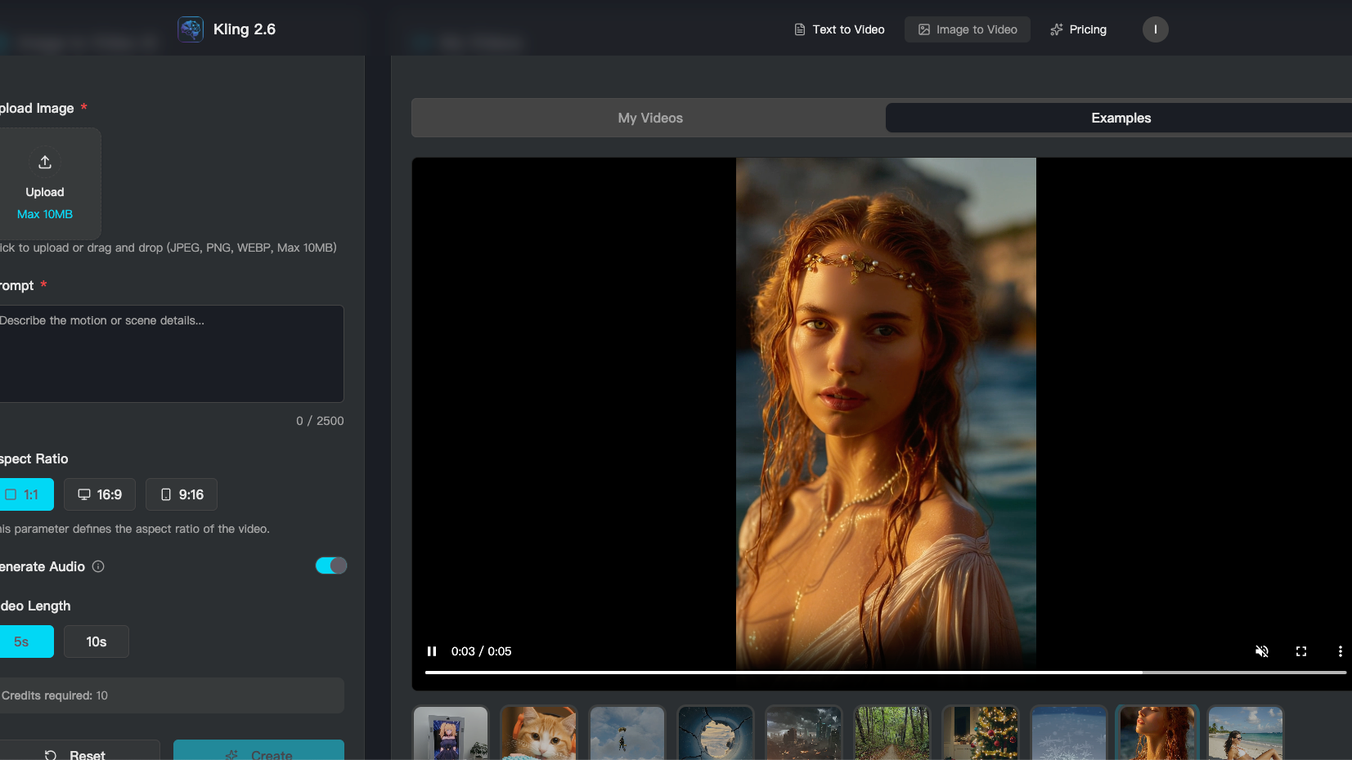
Task: Select the 9:16 aspect ratio
Action: tap(182, 494)
